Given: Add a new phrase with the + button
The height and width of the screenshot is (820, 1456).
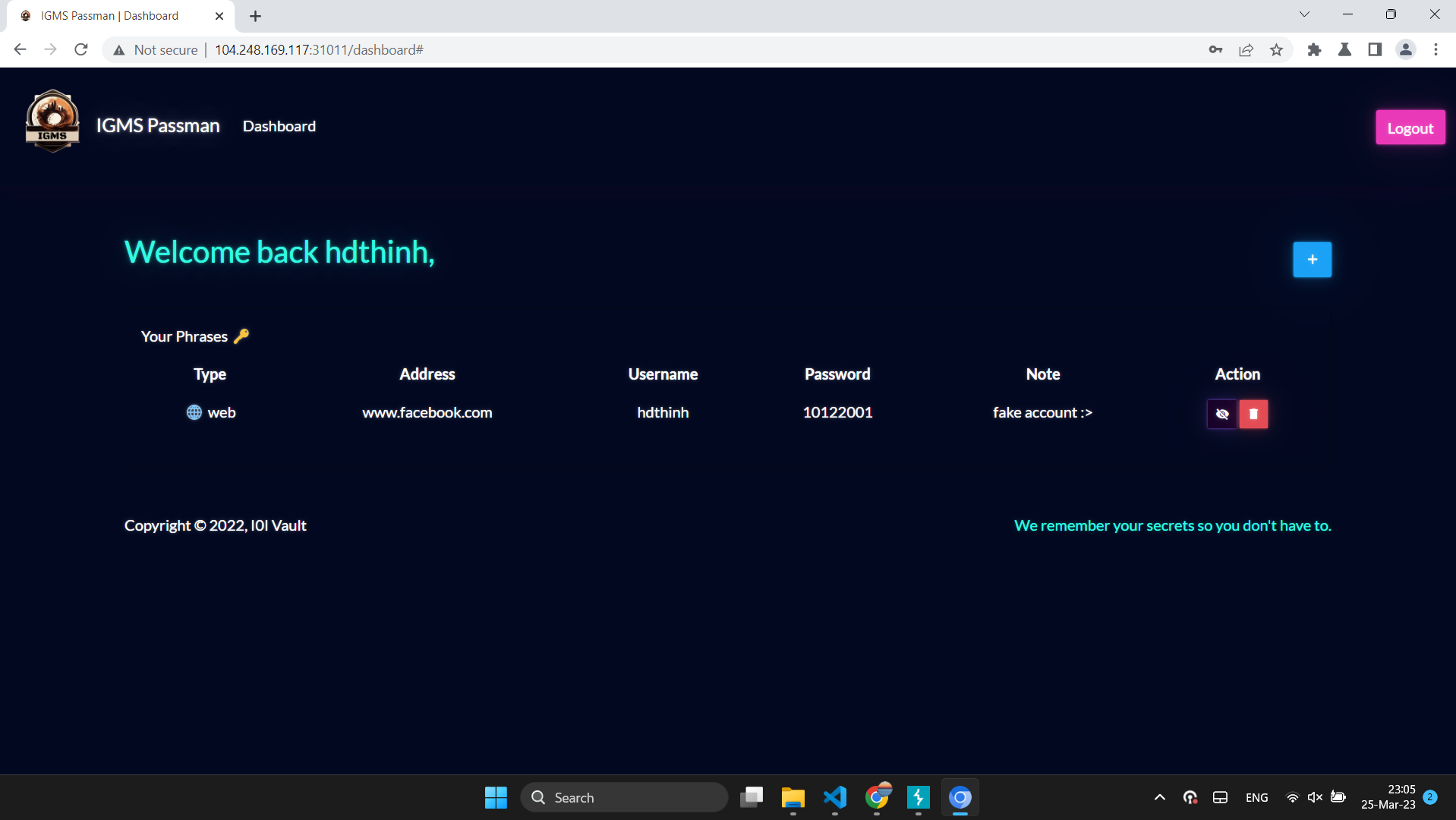Looking at the screenshot, I should [1311, 260].
